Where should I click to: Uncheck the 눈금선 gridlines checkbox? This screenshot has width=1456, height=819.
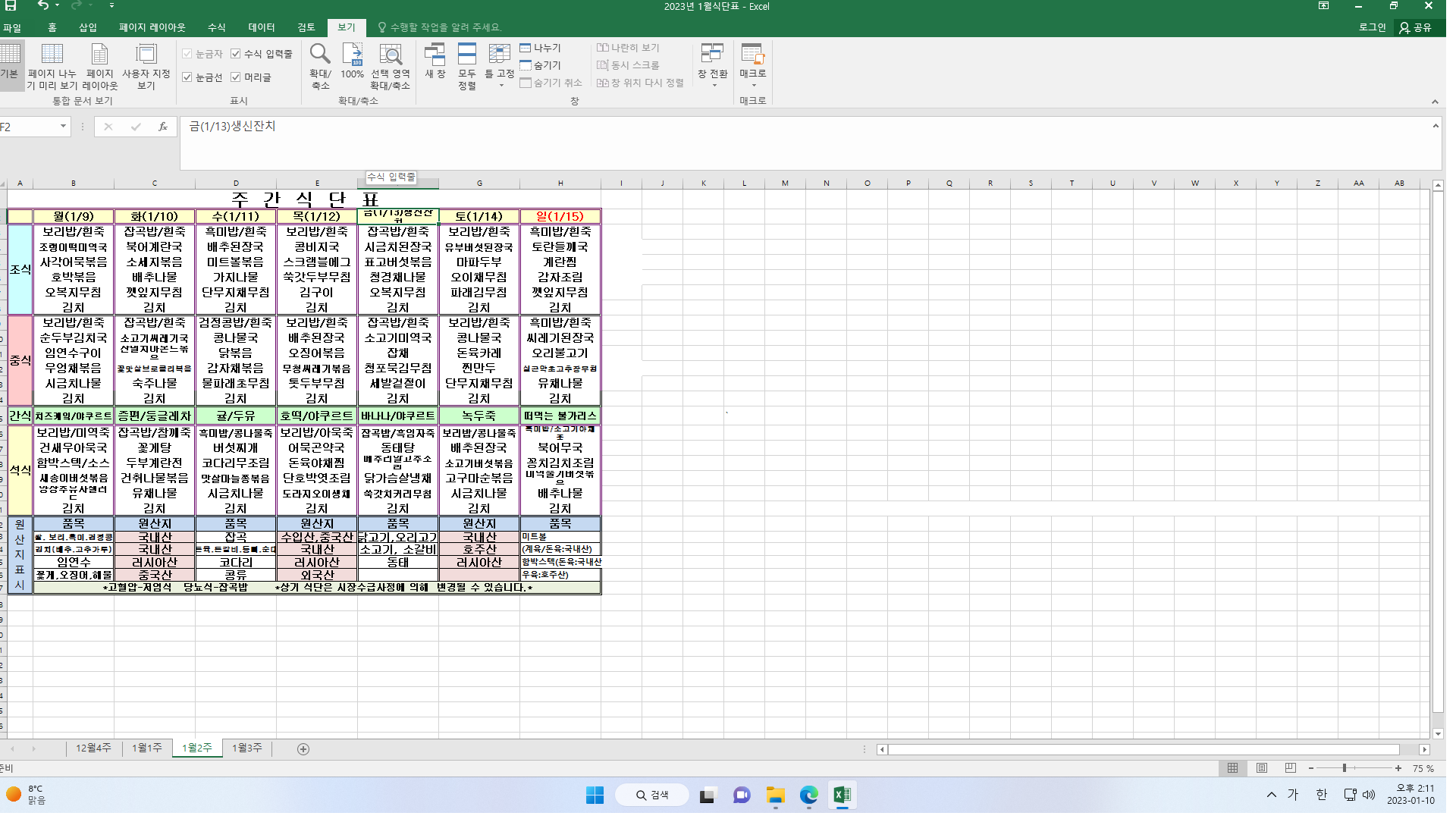[187, 77]
